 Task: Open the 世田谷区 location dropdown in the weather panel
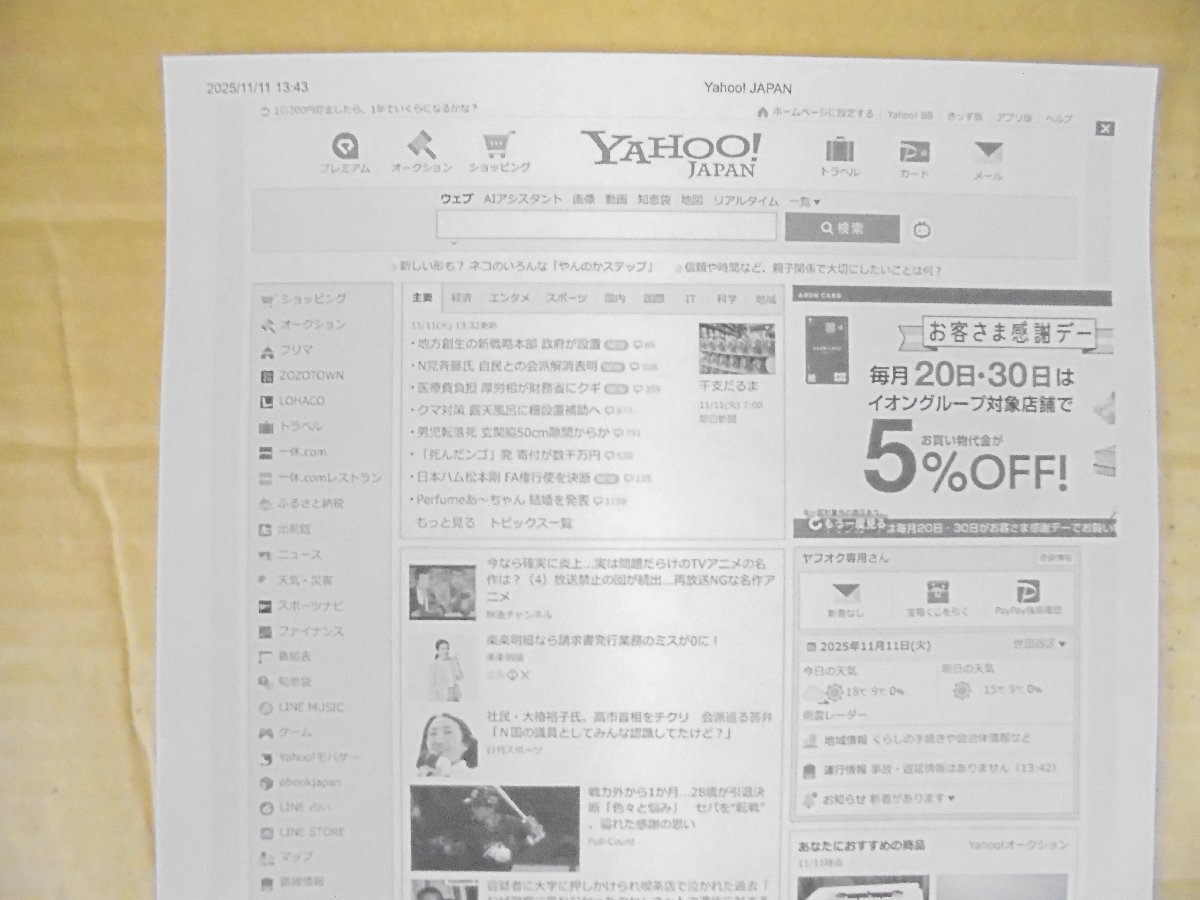(1039, 644)
